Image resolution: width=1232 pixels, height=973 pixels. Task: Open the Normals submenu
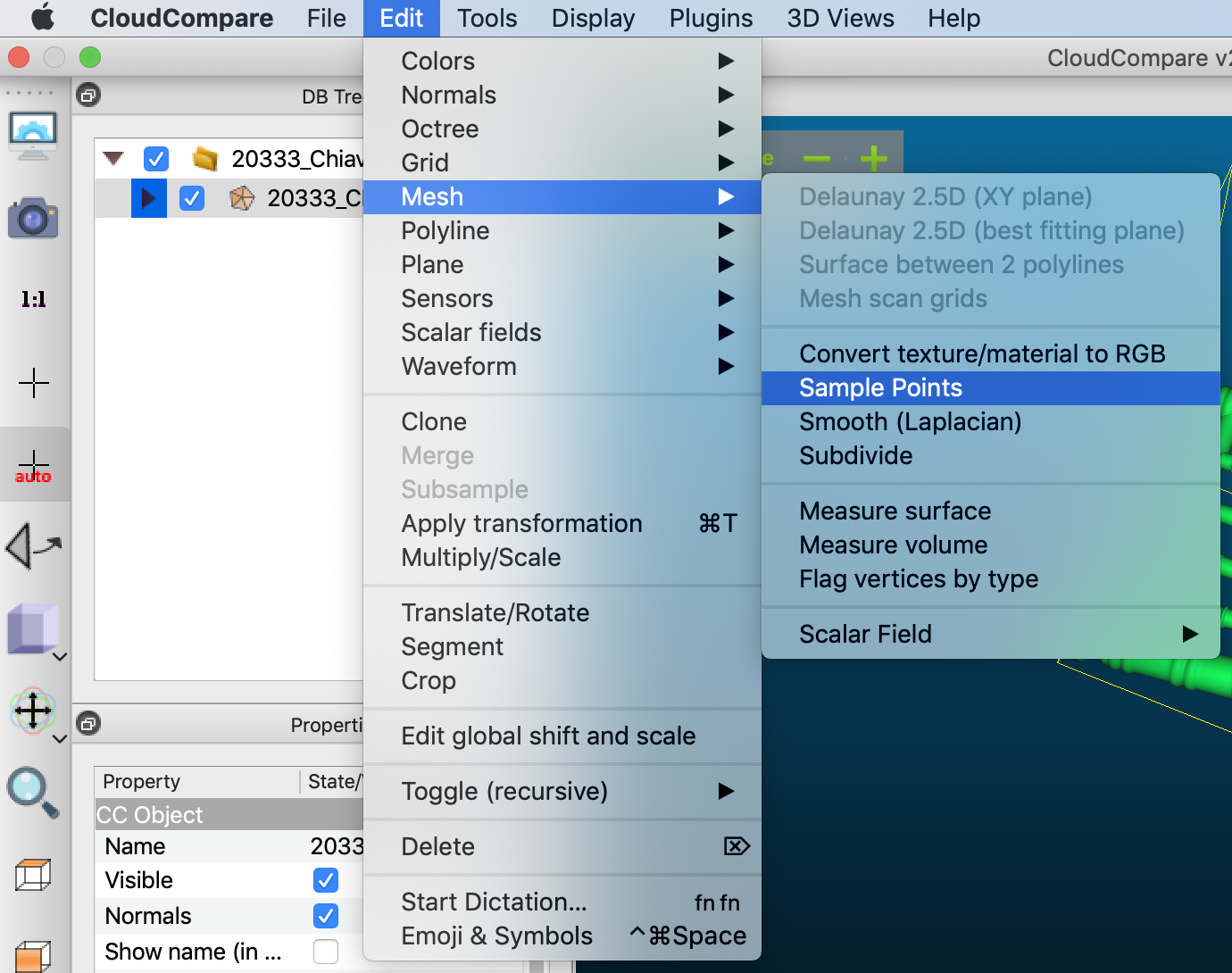[562, 95]
